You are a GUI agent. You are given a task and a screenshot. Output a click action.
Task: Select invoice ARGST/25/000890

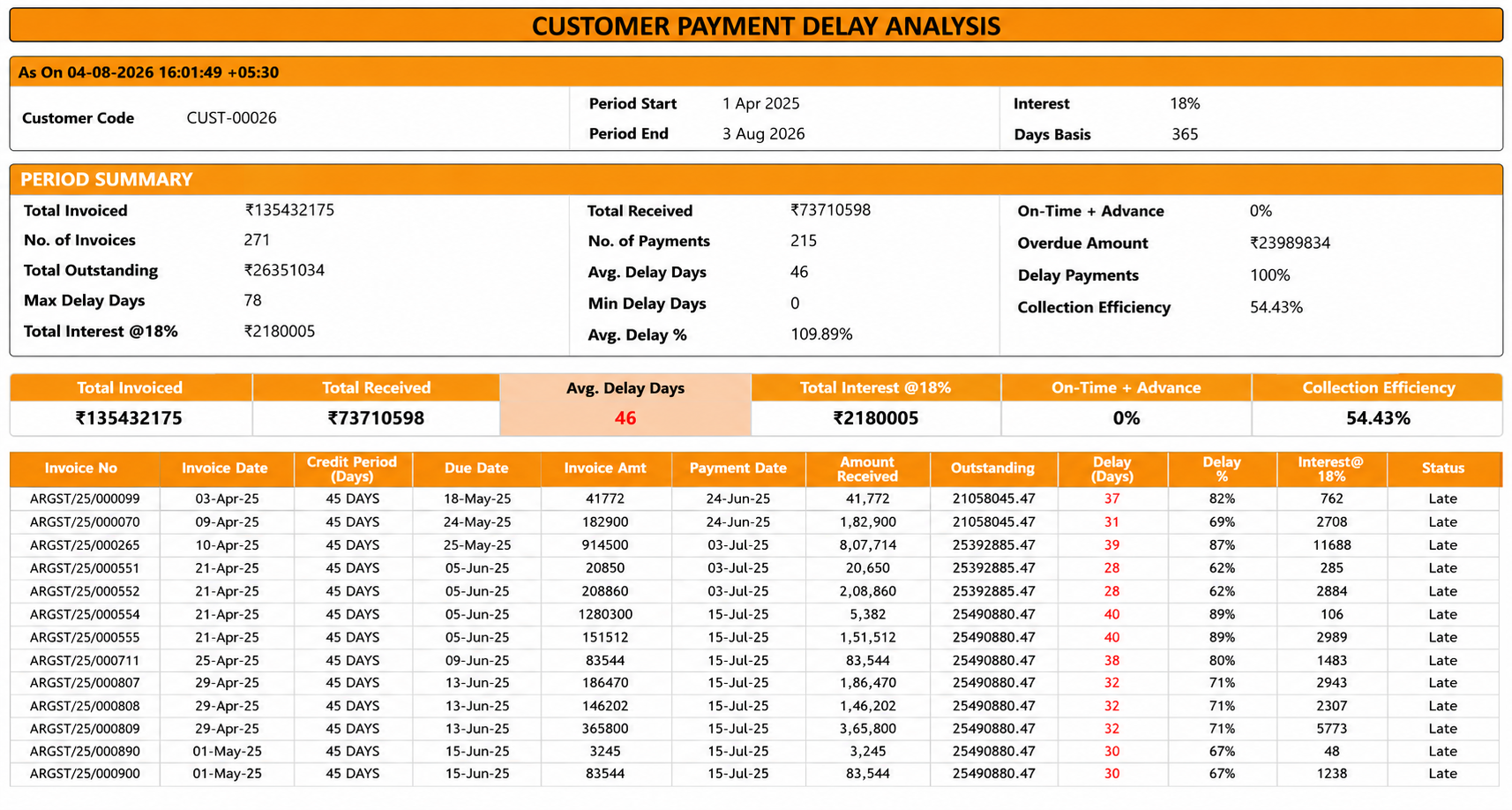coord(85,752)
